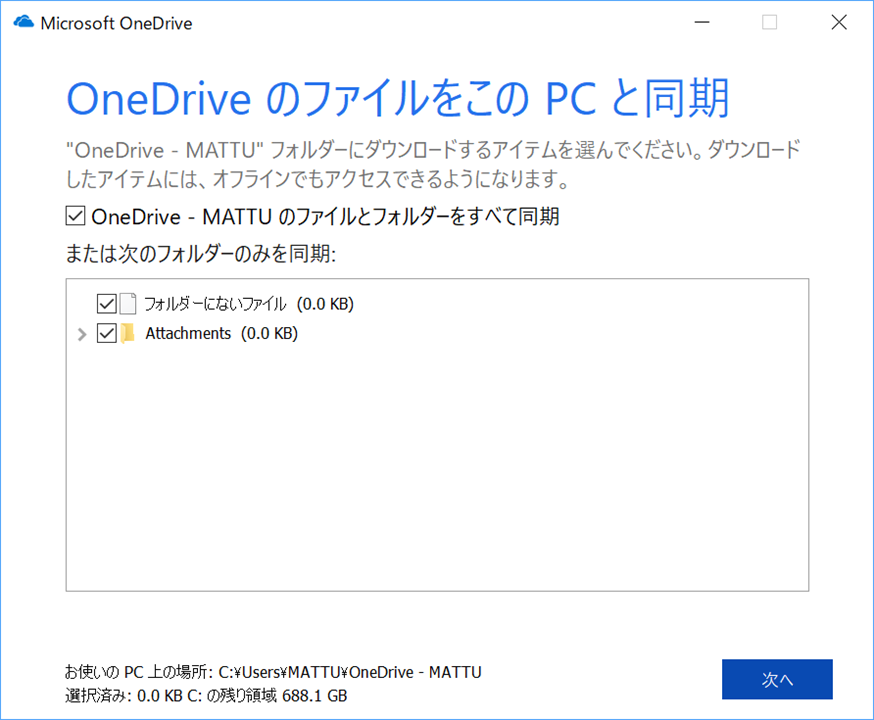Select the フォルダーにないファイル (0.0 KB) label
The image size is (874, 720).
(249, 304)
